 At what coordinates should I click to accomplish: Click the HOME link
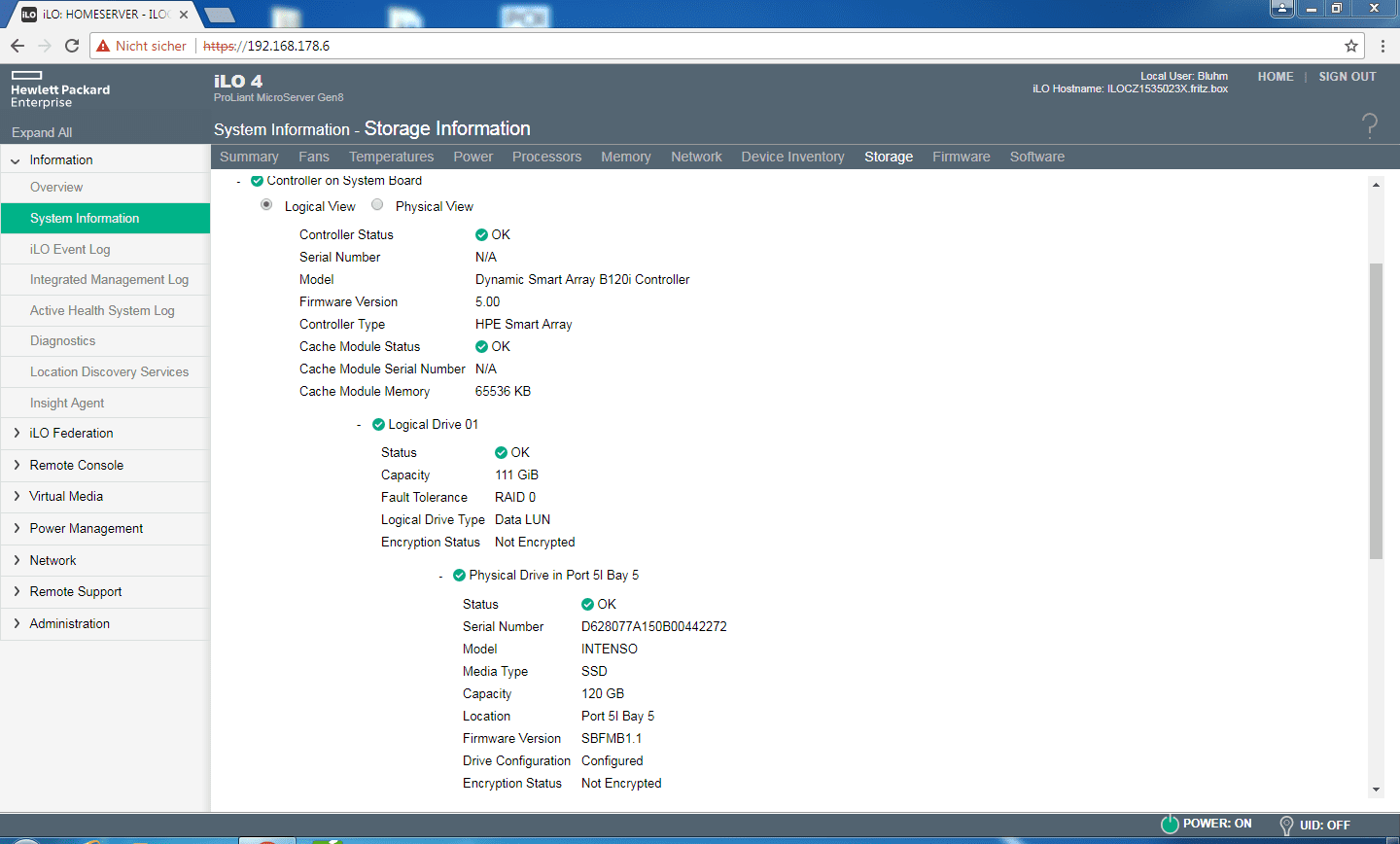[1276, 77]
